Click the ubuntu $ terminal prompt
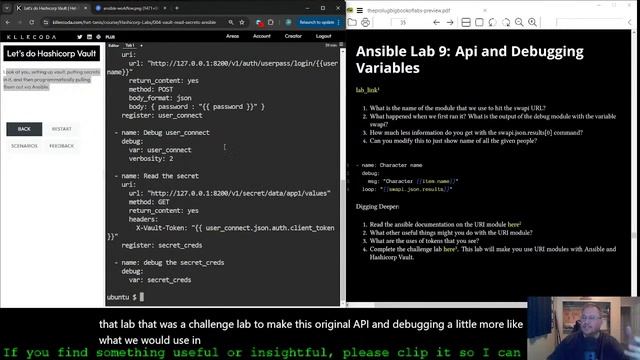Image resolution: width=640 pixels, height=360 pixels. [122, 297]
